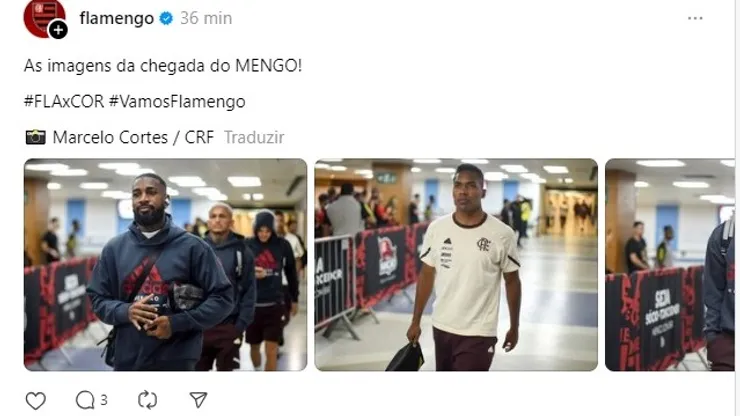
Task: Click the Marcelo Cortes / CRF credit text
Action: 133,137
